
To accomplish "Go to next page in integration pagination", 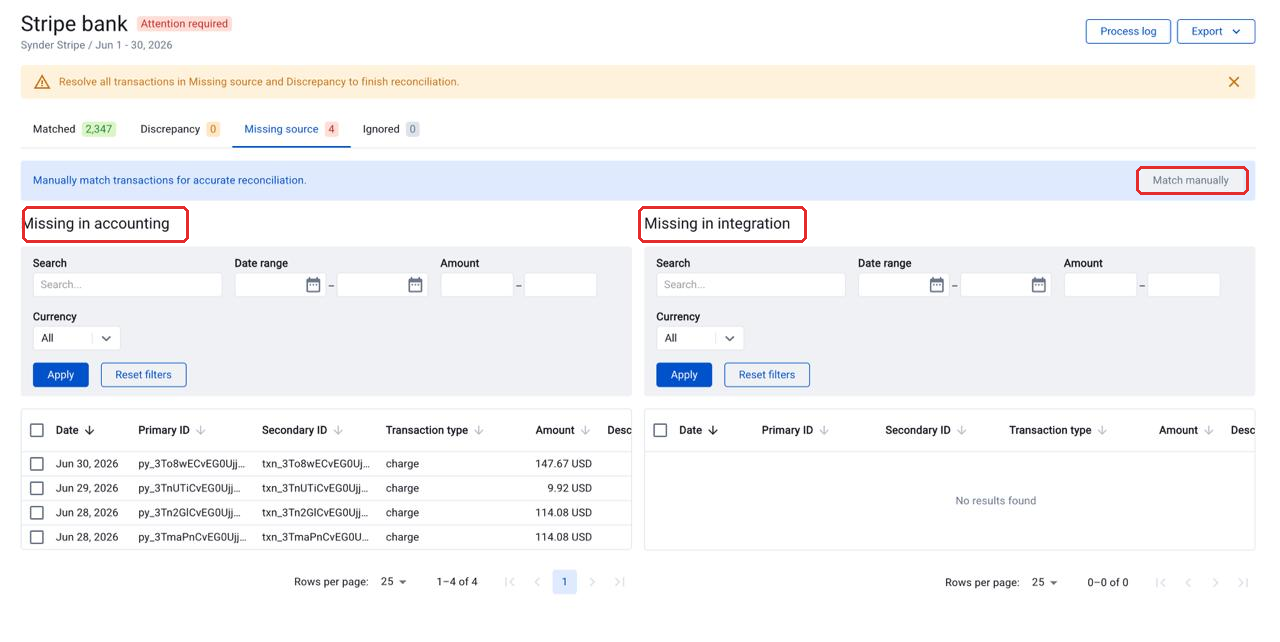I will (1216, 582).
